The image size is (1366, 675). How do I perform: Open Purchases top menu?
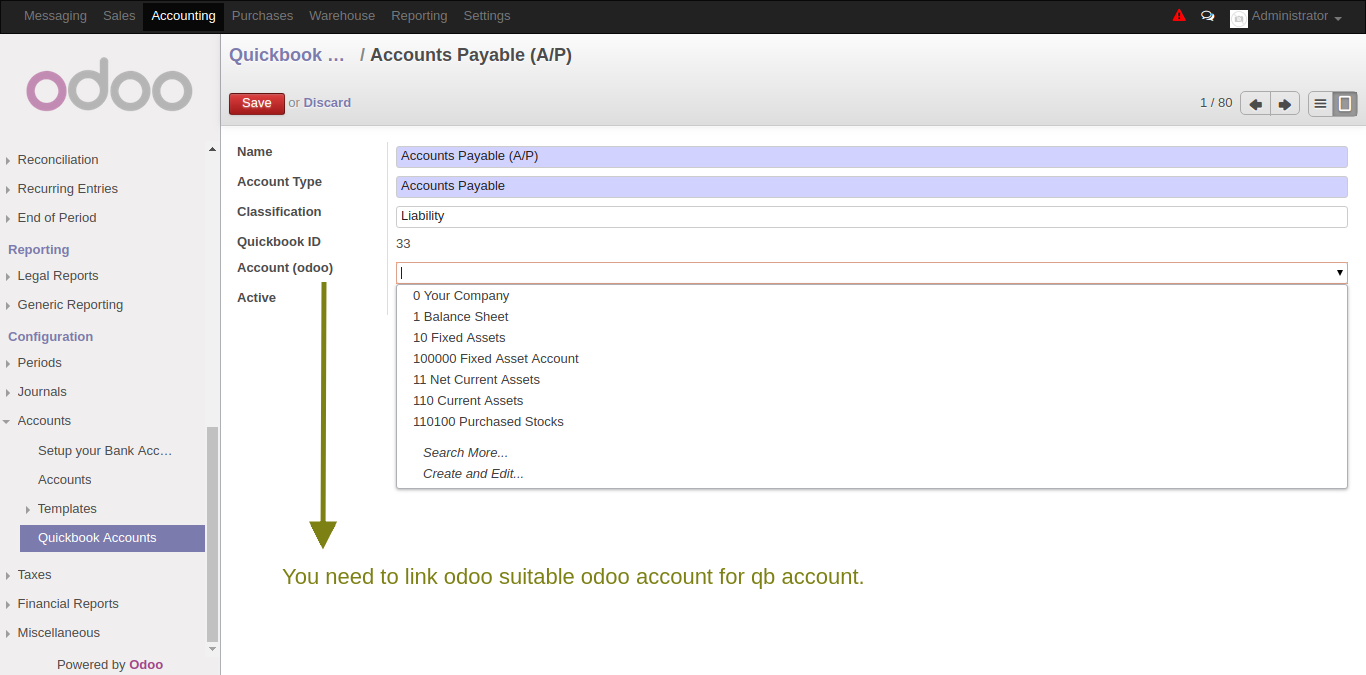click(262, 16)
